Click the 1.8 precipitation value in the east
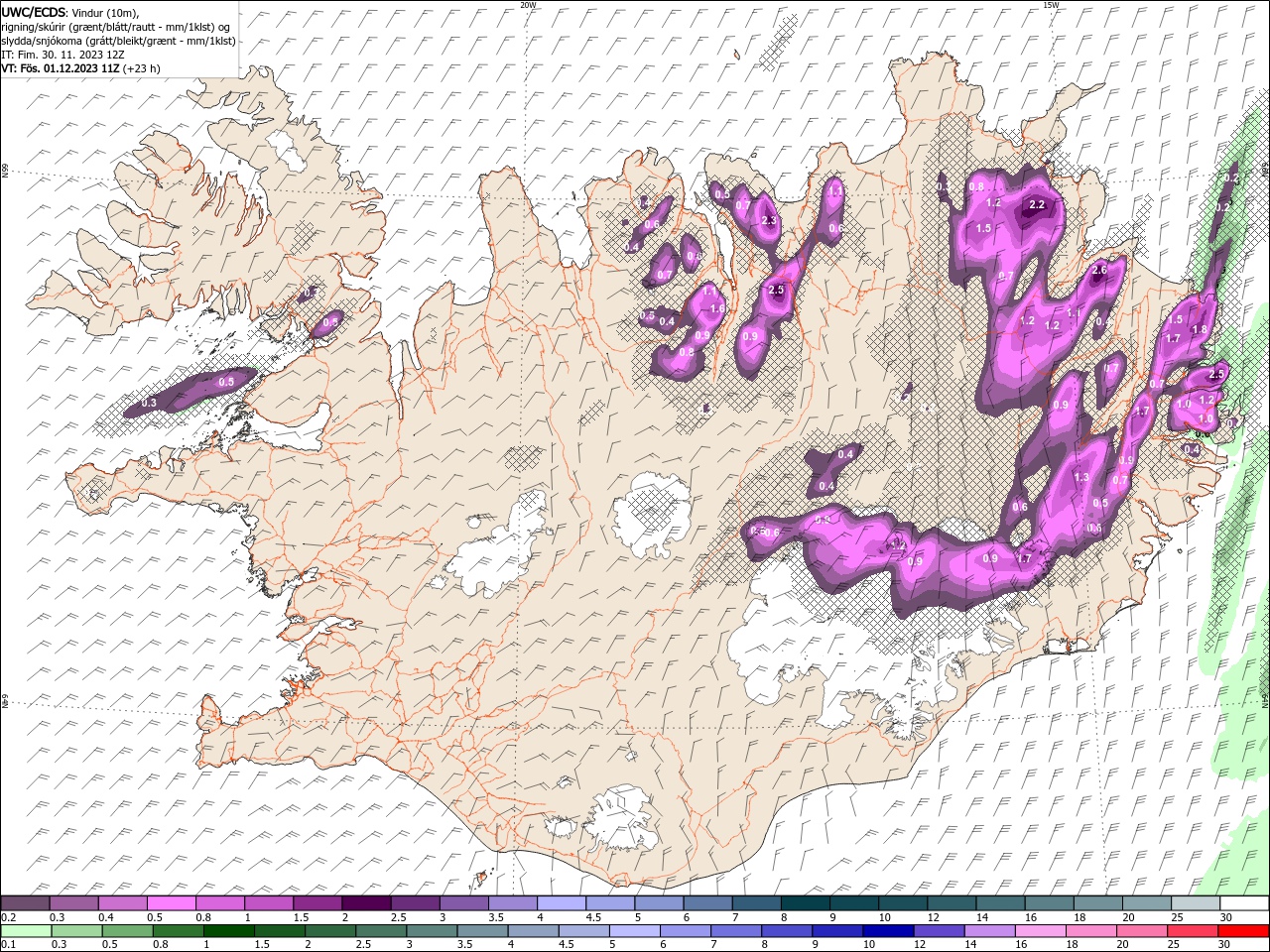This screenshot has height=952, width=1270. coord(1199,330)
